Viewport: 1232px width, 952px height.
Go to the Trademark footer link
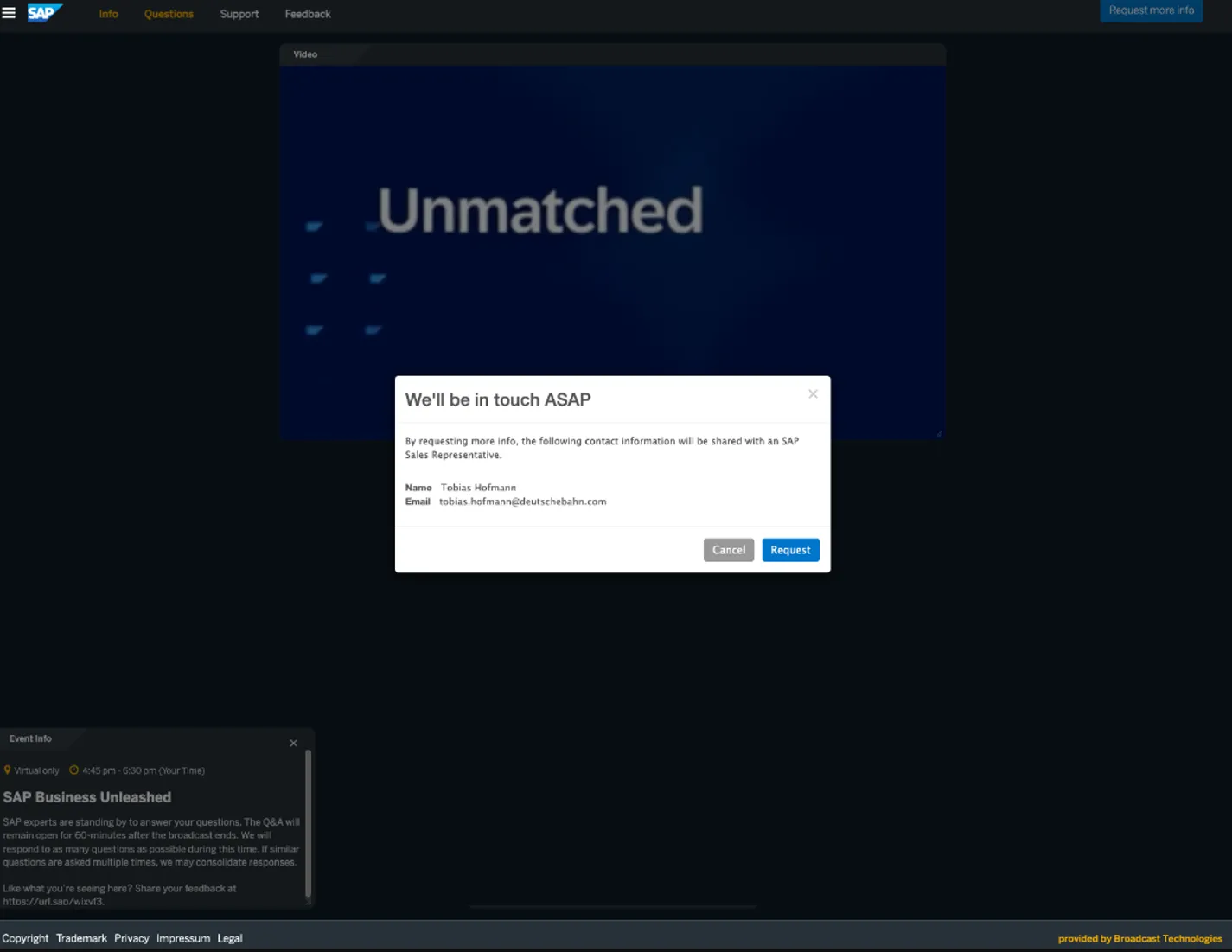pos(81,938)
